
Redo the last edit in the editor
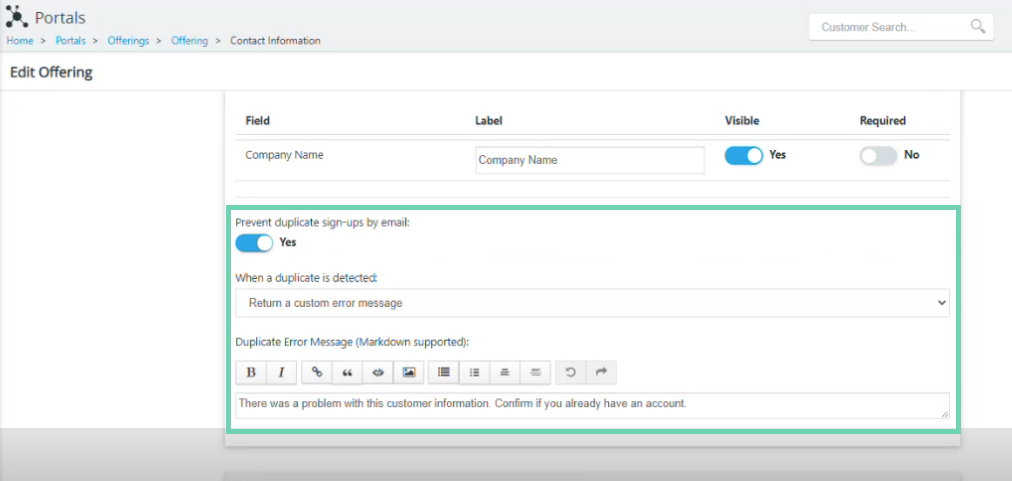coord(601,373)
